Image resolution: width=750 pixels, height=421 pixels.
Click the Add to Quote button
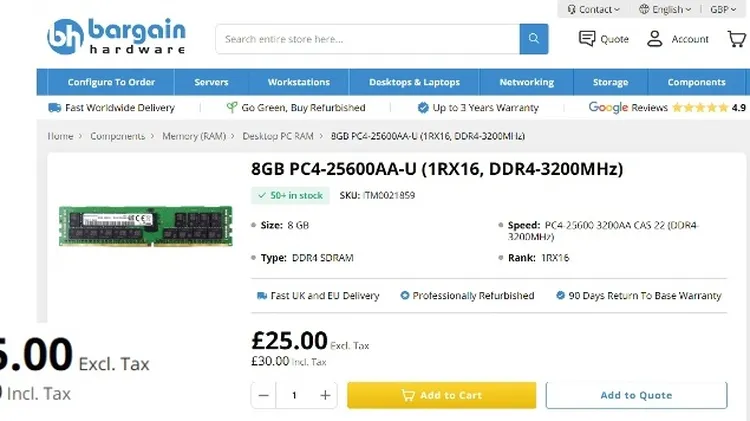pyautogui.click(x=636, y=395)
